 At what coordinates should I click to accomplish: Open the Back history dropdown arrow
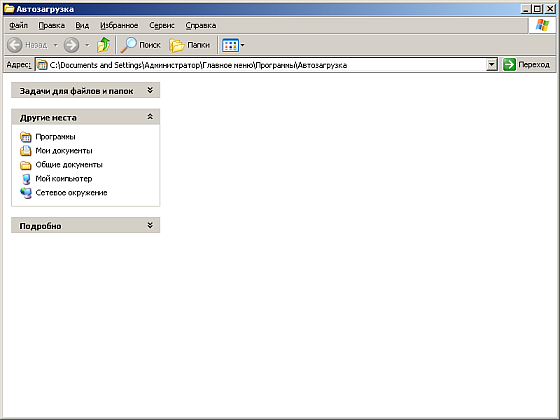[55, 45]
